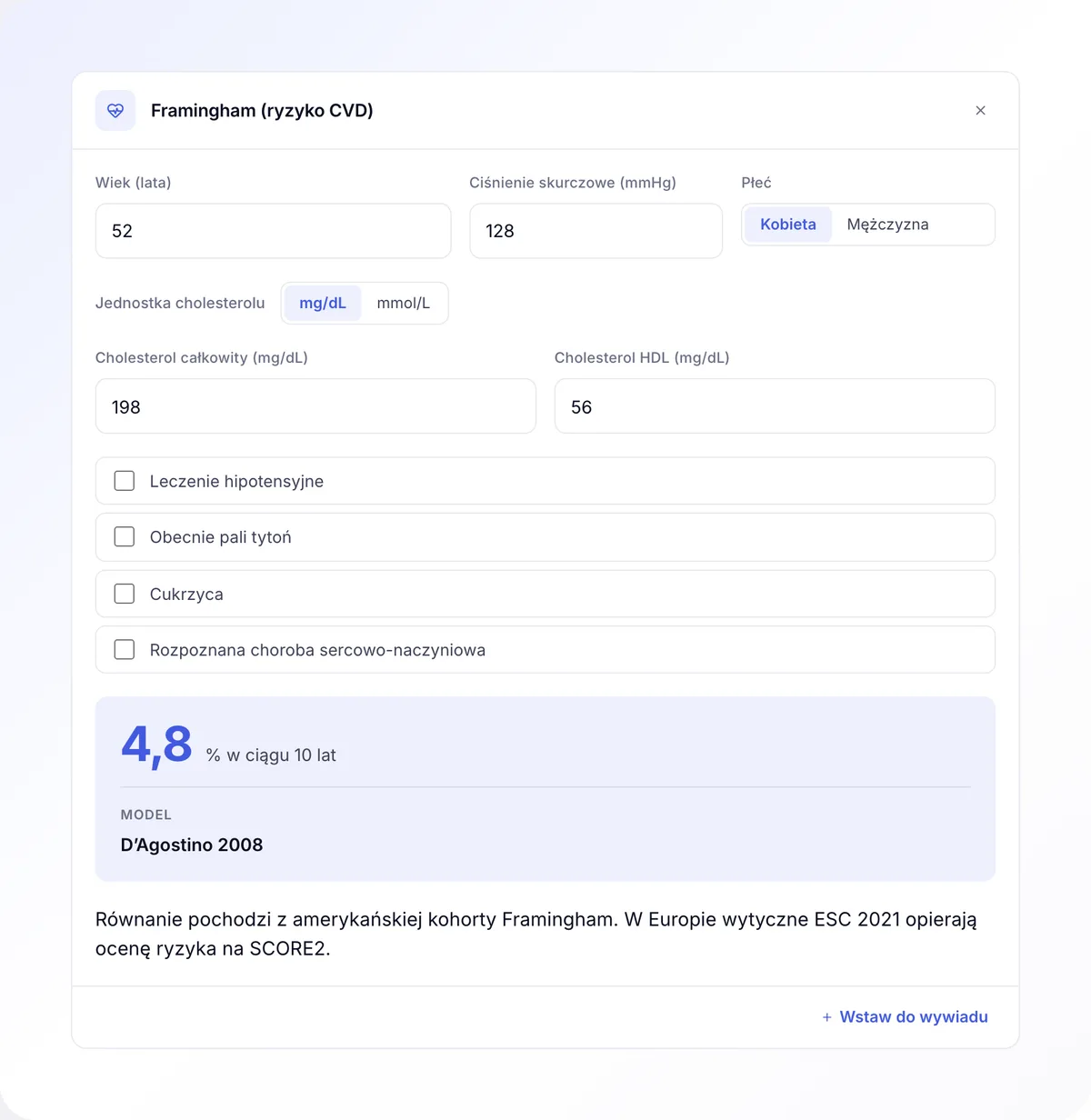The height and width of the screenshot is (1120, 1091).
Task: Focus the Wiek (lata) input field
Action: [273, 231]
